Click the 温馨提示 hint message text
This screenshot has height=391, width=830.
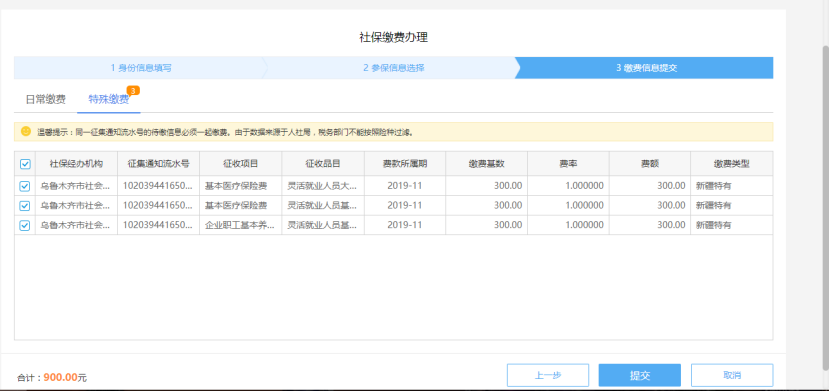pyautogui.click(x=225, y=132)
